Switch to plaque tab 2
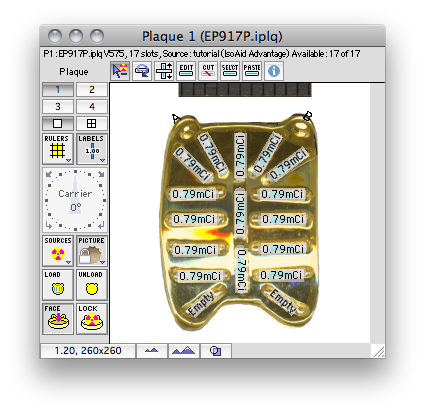Screen dimensions: 425x413 coord(92,89)
